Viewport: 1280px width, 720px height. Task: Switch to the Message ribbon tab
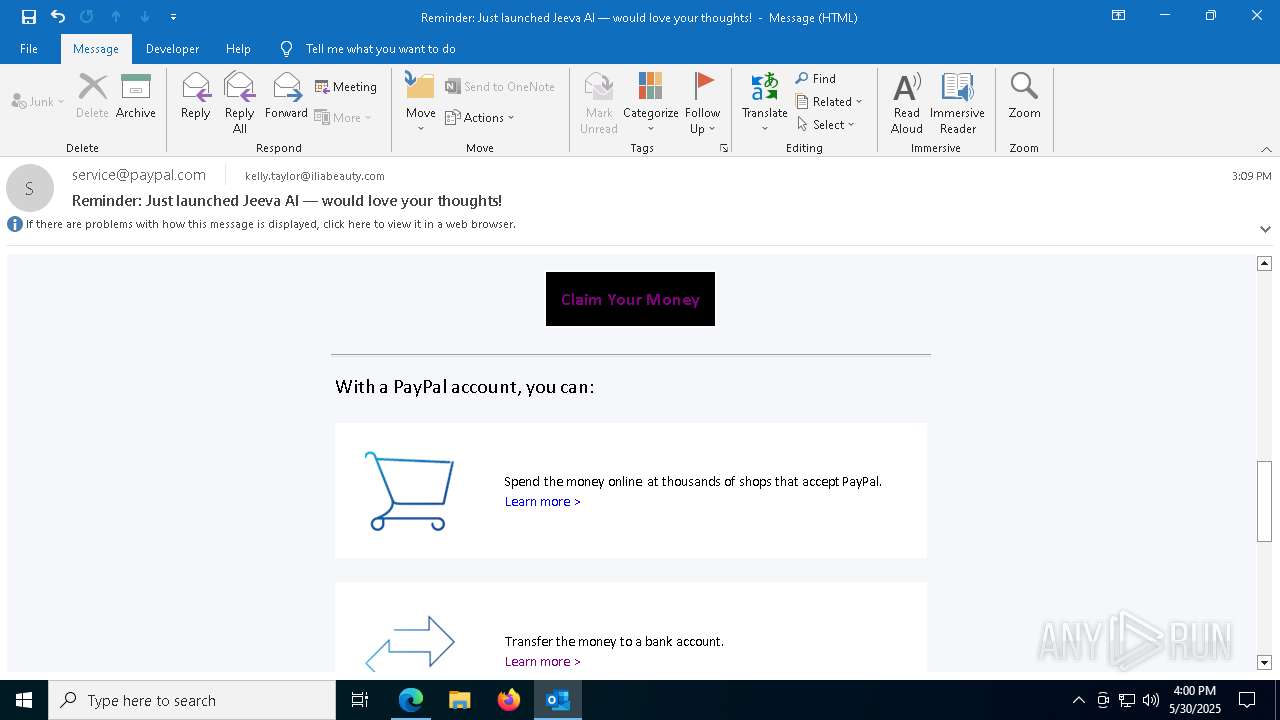(96, 49)
